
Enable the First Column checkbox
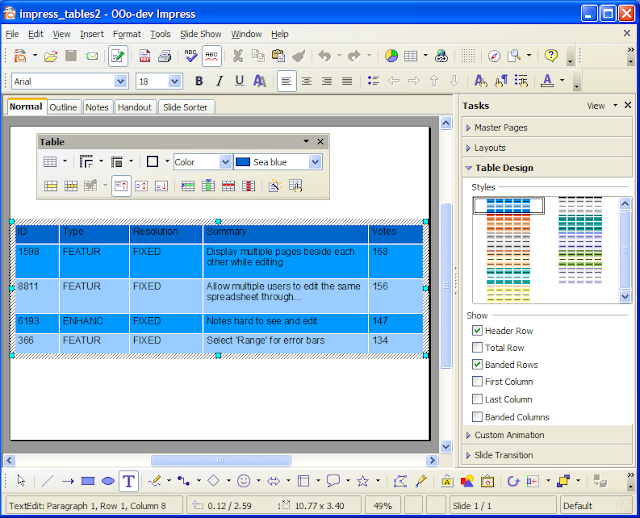(477, 382)
